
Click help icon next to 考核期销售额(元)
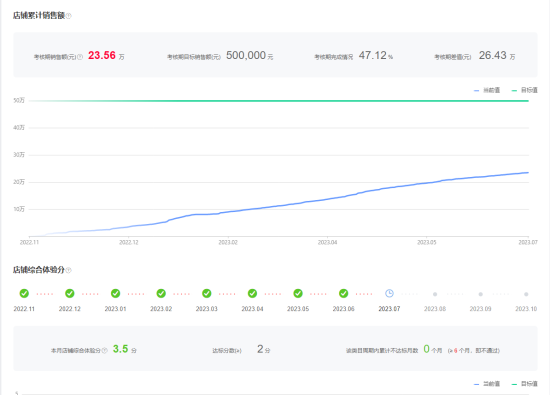click(80, 57)
